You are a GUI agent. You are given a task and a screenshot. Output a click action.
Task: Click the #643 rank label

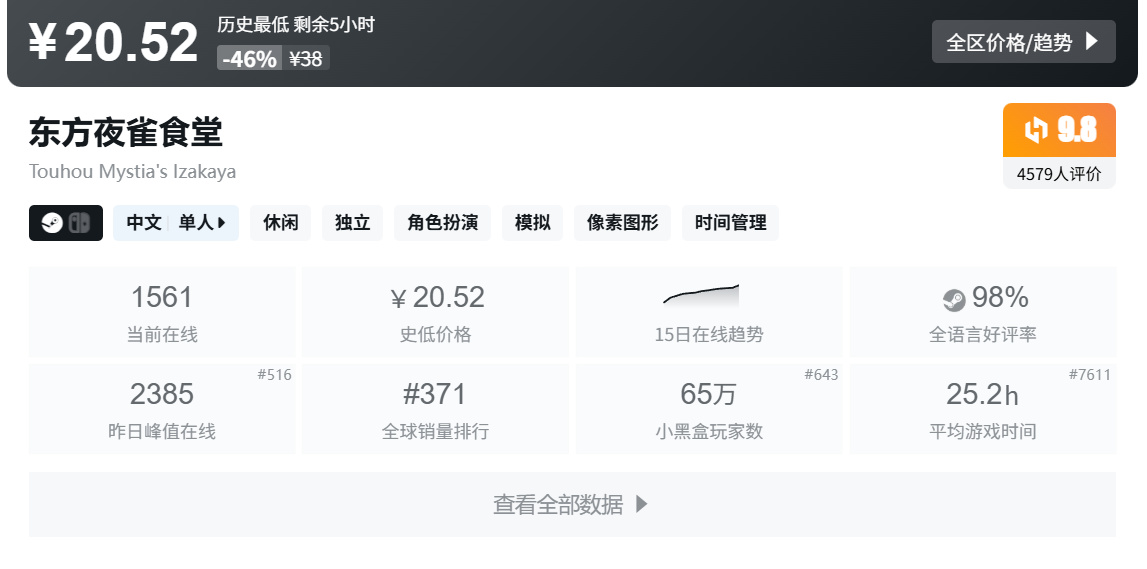pyautogui.click(x=821, y=375)
